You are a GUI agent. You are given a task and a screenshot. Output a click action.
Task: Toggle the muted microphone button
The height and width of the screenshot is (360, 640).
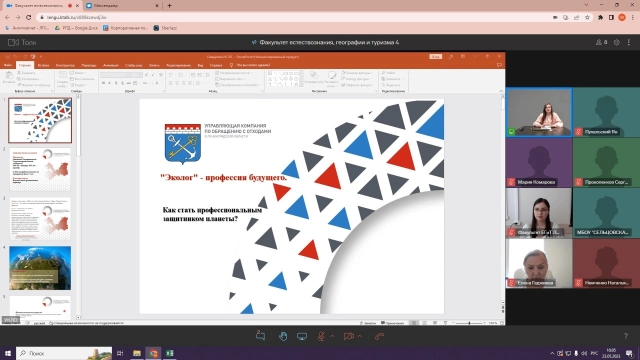[322, 336]
